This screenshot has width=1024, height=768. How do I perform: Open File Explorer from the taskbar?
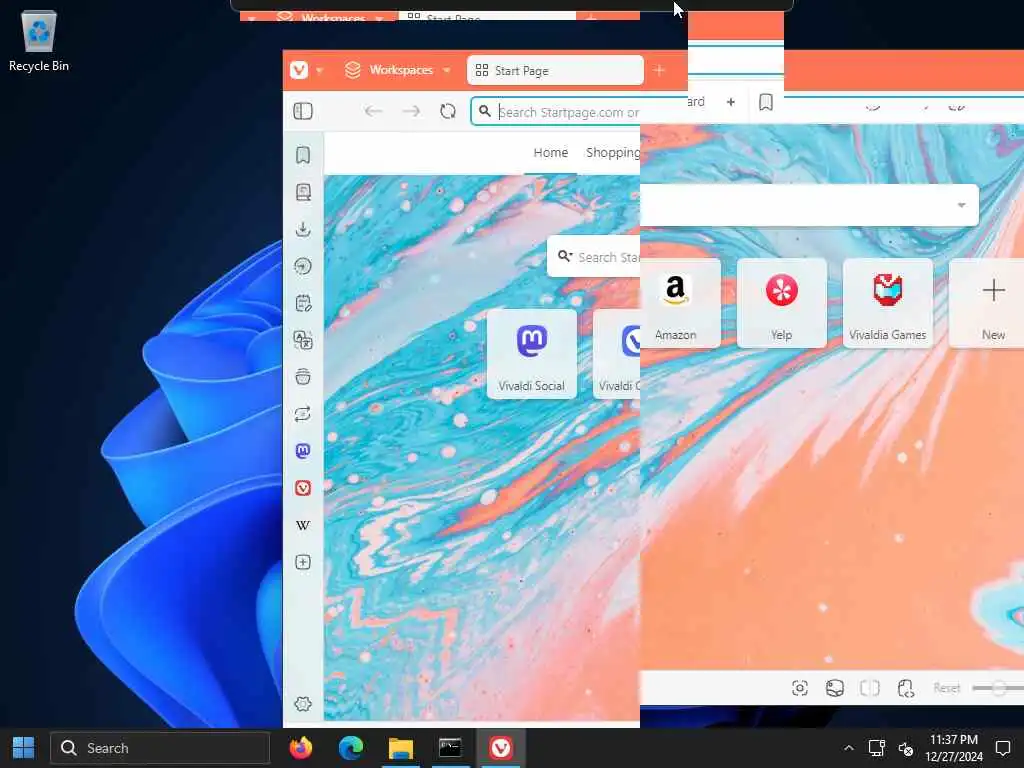coord(401,748)
